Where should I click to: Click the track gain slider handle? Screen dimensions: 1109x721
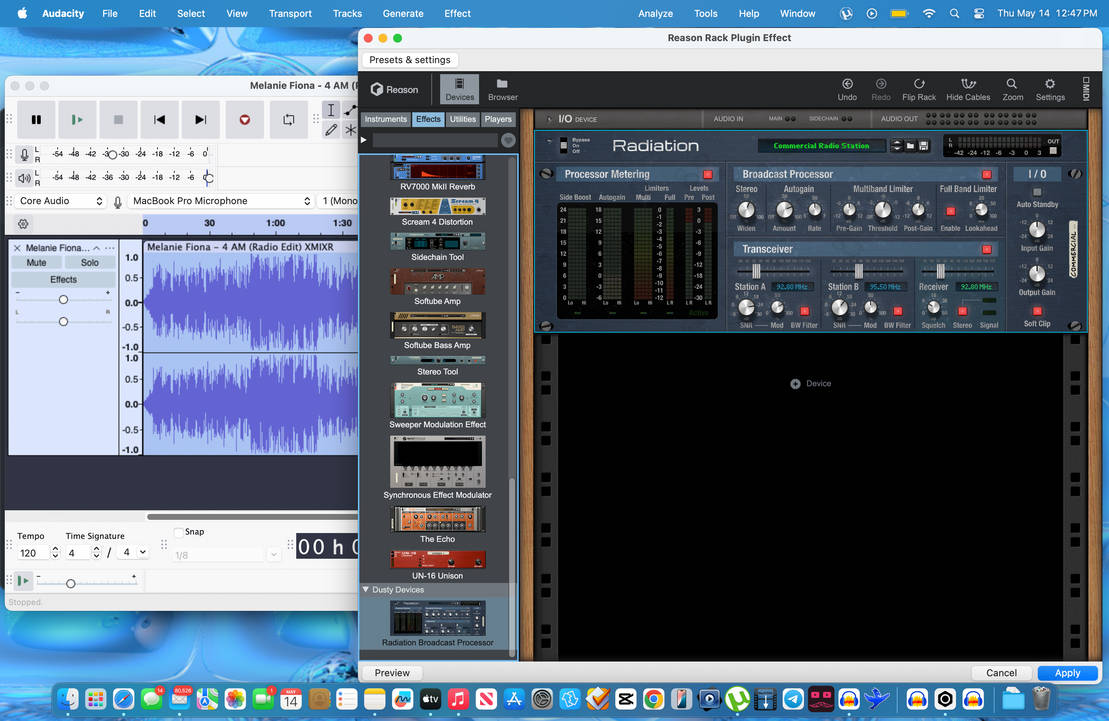pyautogui.click(x=64, y=300)
